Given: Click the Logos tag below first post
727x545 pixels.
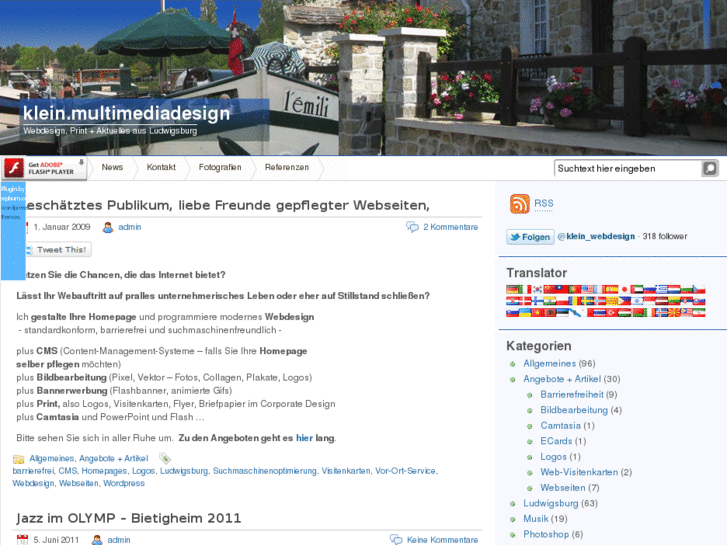Looking at the screenshot, I should (143, 471).
